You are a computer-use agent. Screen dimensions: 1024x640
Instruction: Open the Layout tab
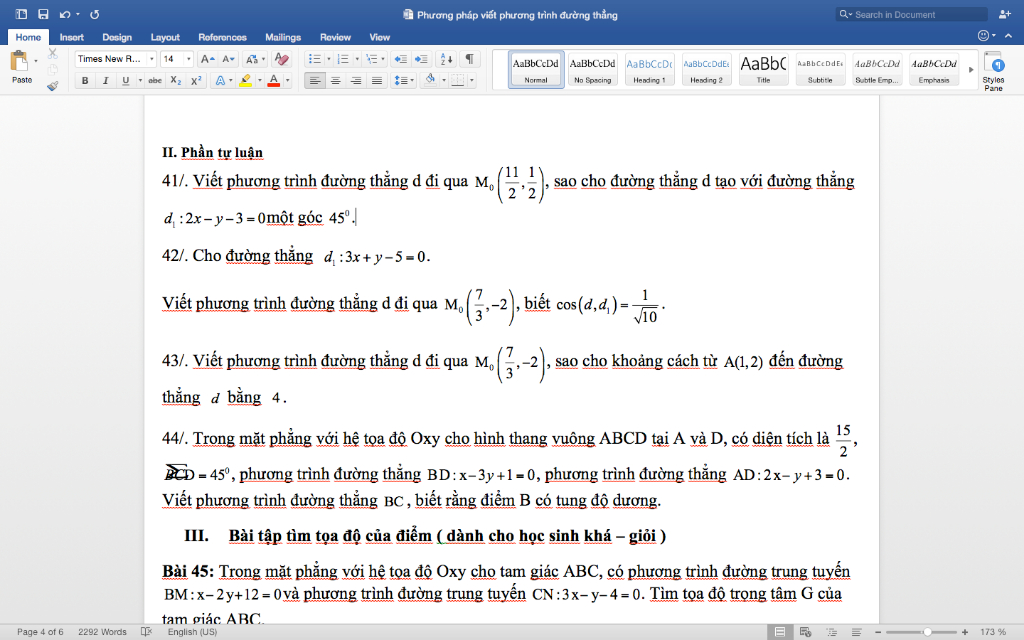pyautogui.click(x=165, y=37)
